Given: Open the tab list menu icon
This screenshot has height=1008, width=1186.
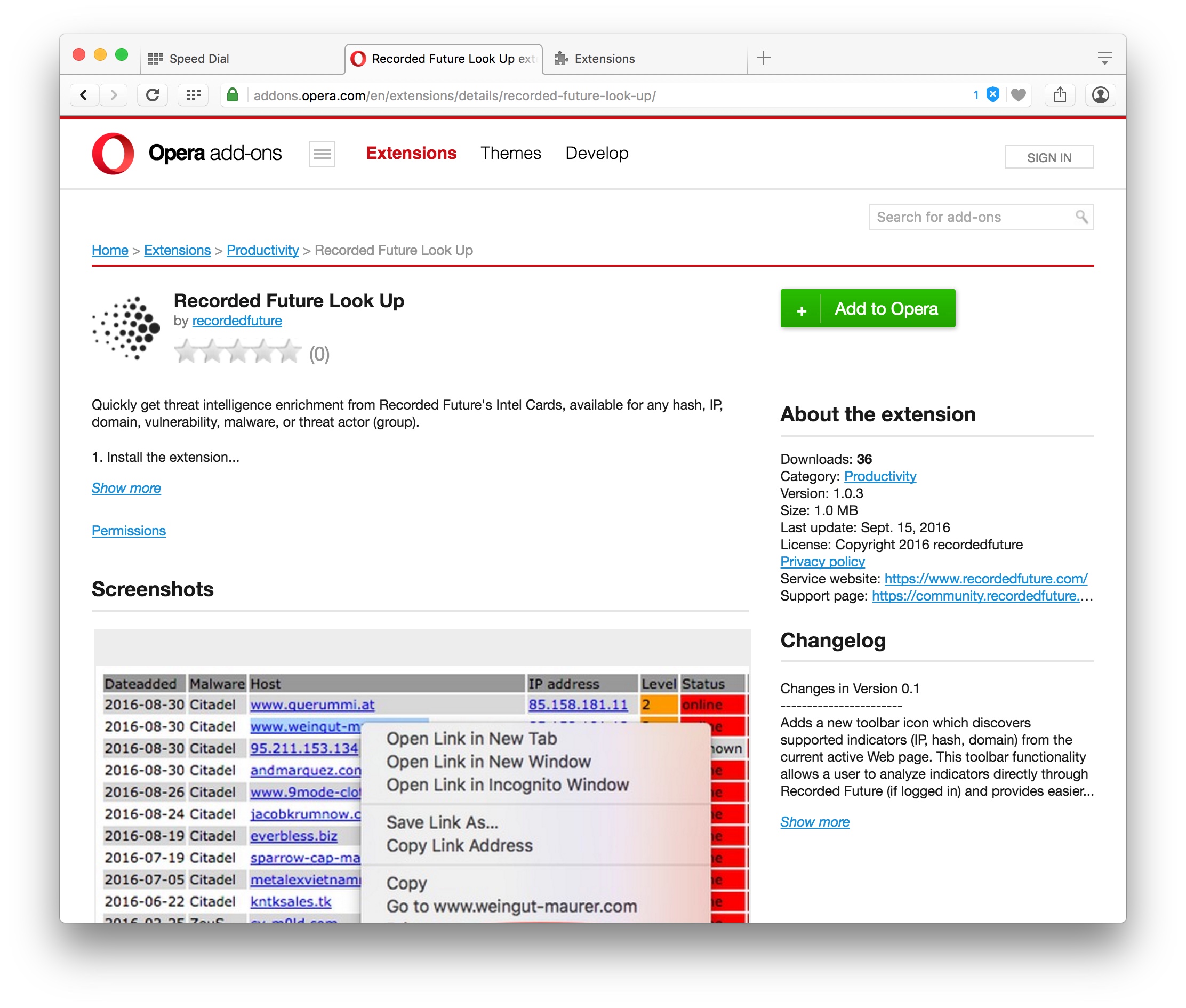Looking at the screenshot, I should tap(1104, 58).
